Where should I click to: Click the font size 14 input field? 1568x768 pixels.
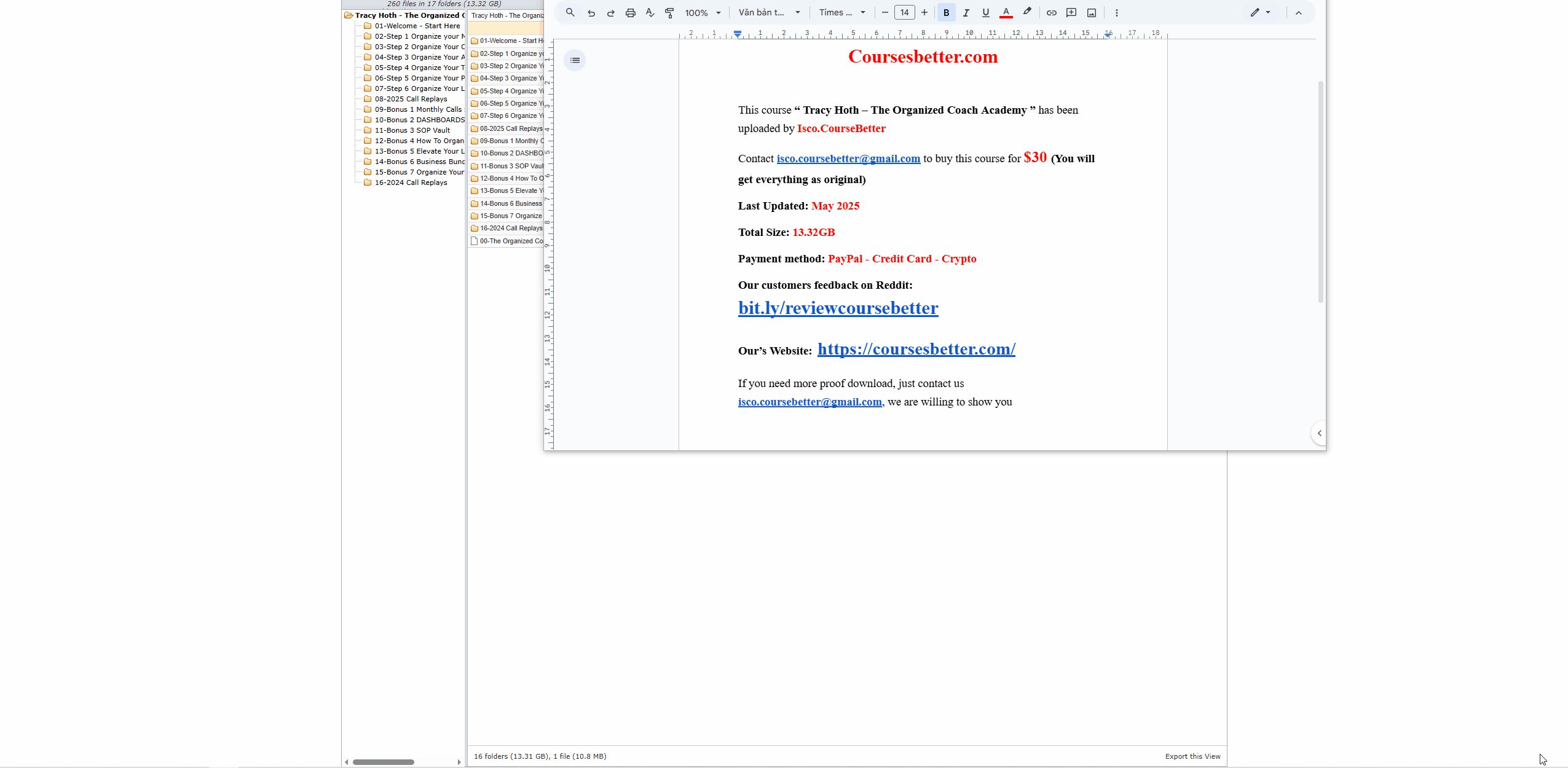coord(904,12)
